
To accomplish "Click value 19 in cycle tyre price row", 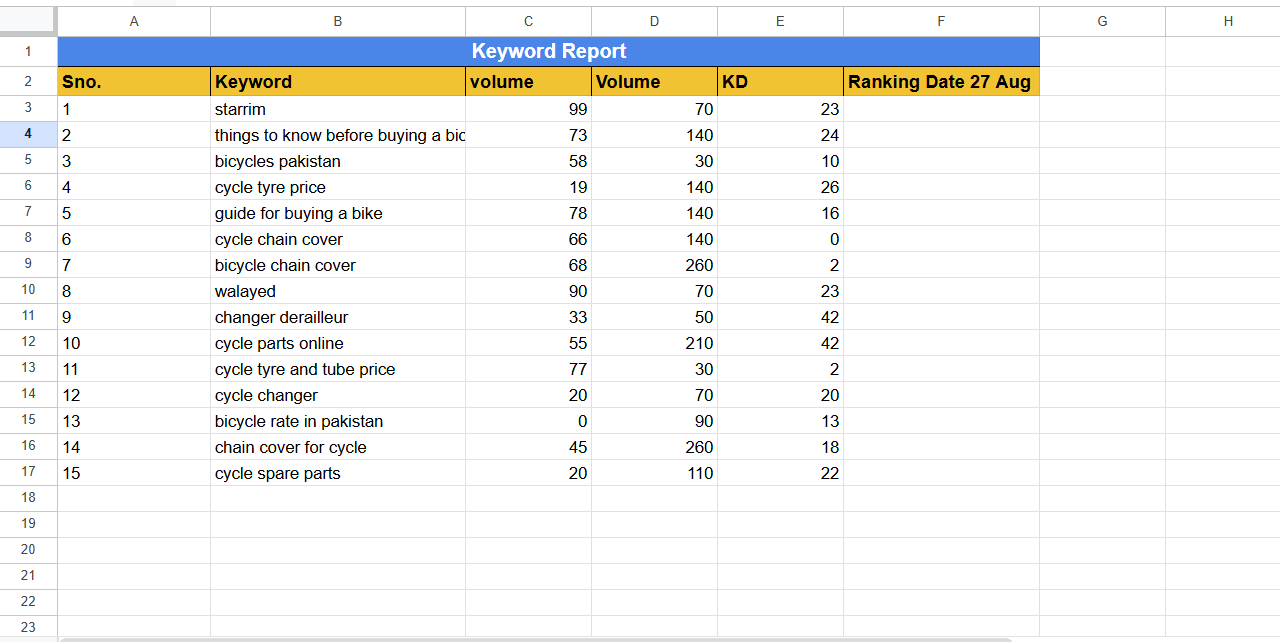I will click(528, 187).
